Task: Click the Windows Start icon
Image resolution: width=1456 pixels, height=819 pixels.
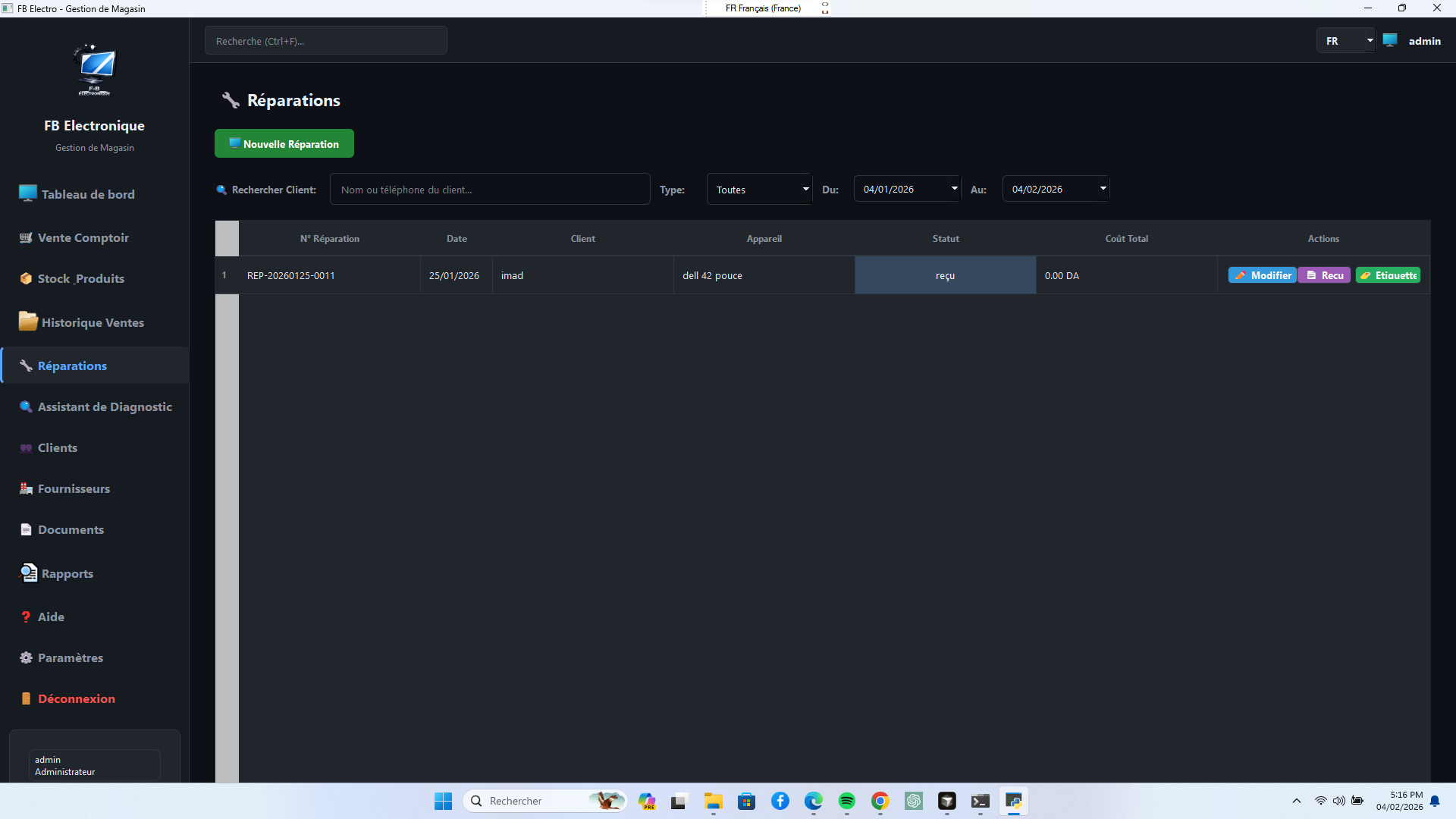Action: click(443, 801)
